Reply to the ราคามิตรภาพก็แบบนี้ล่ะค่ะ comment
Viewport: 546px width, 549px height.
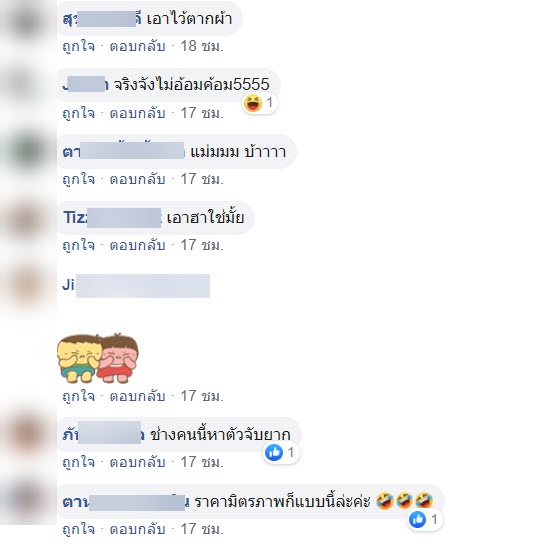[137, 529]
